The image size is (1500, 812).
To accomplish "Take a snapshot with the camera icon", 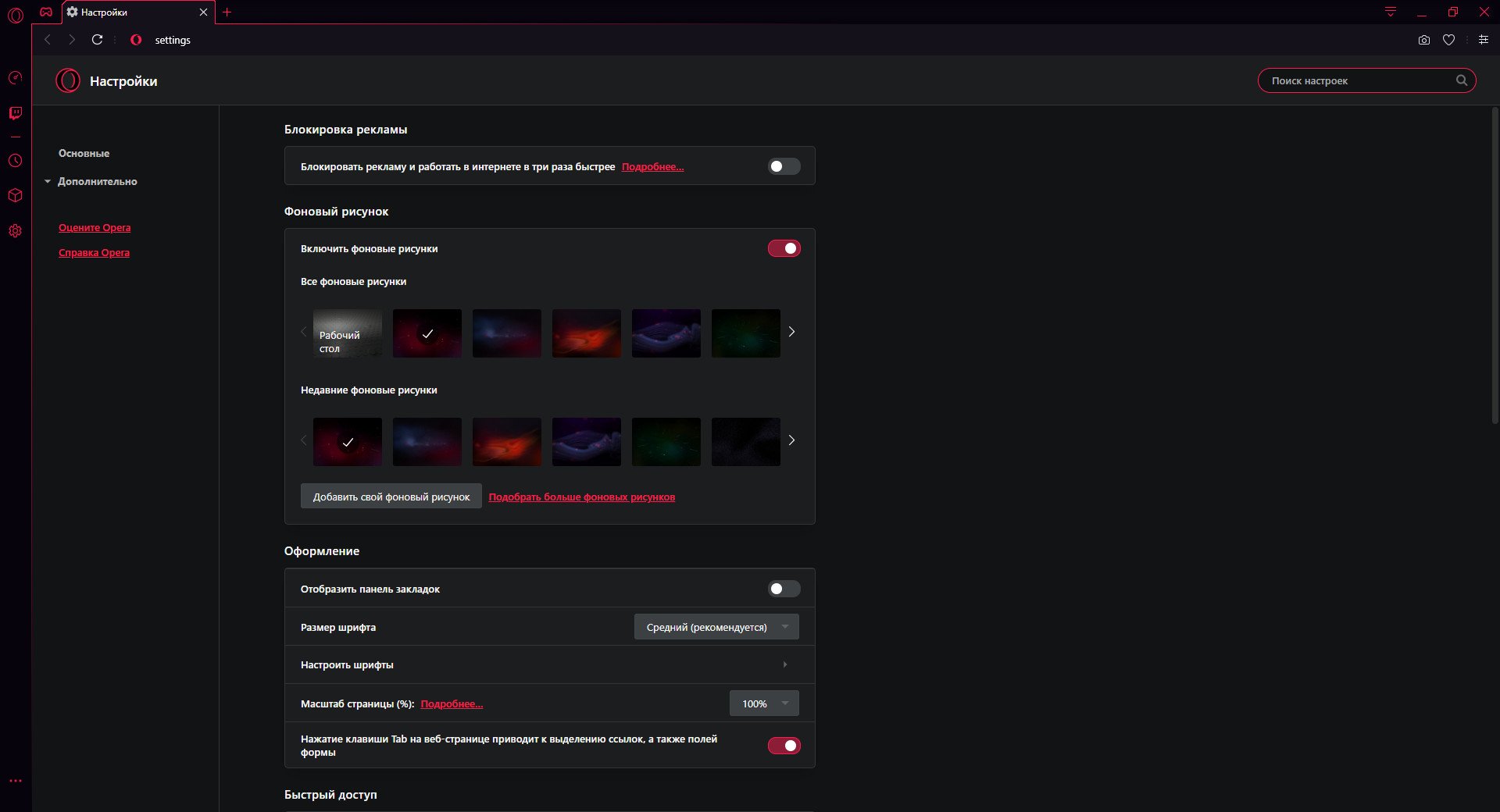I will (x=1423, y=40).
